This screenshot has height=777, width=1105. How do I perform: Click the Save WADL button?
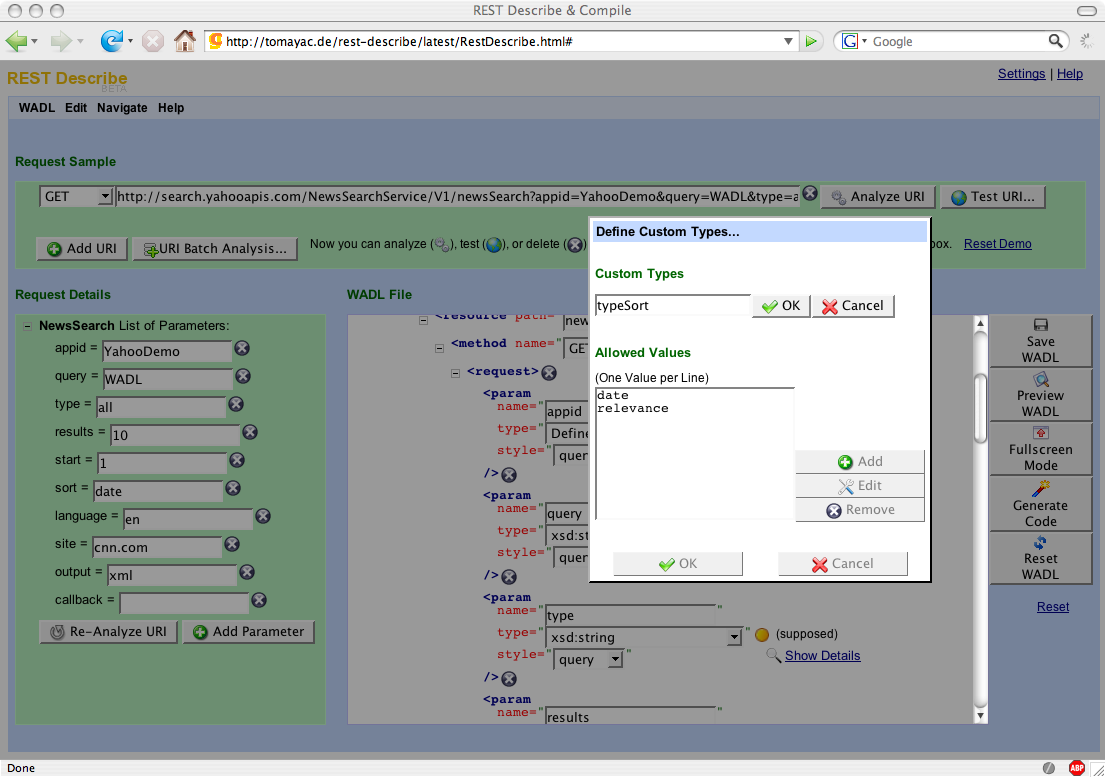click(1040, 341)
